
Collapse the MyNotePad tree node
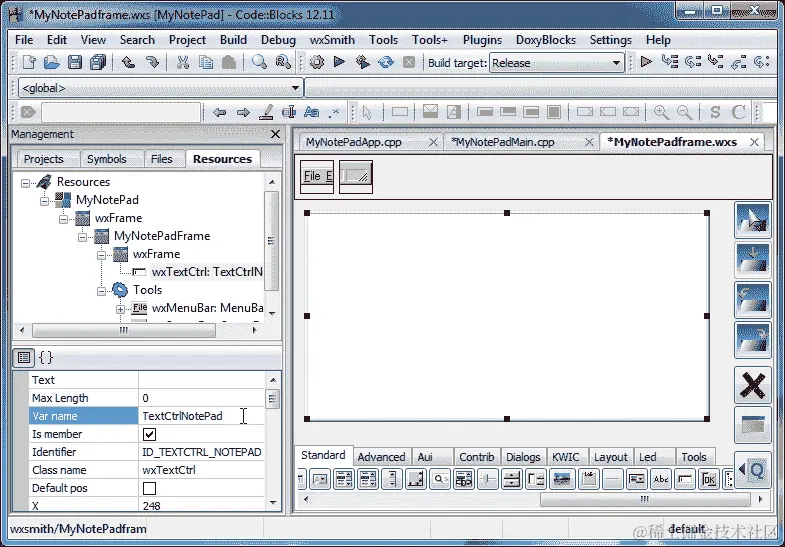(44, 201)
